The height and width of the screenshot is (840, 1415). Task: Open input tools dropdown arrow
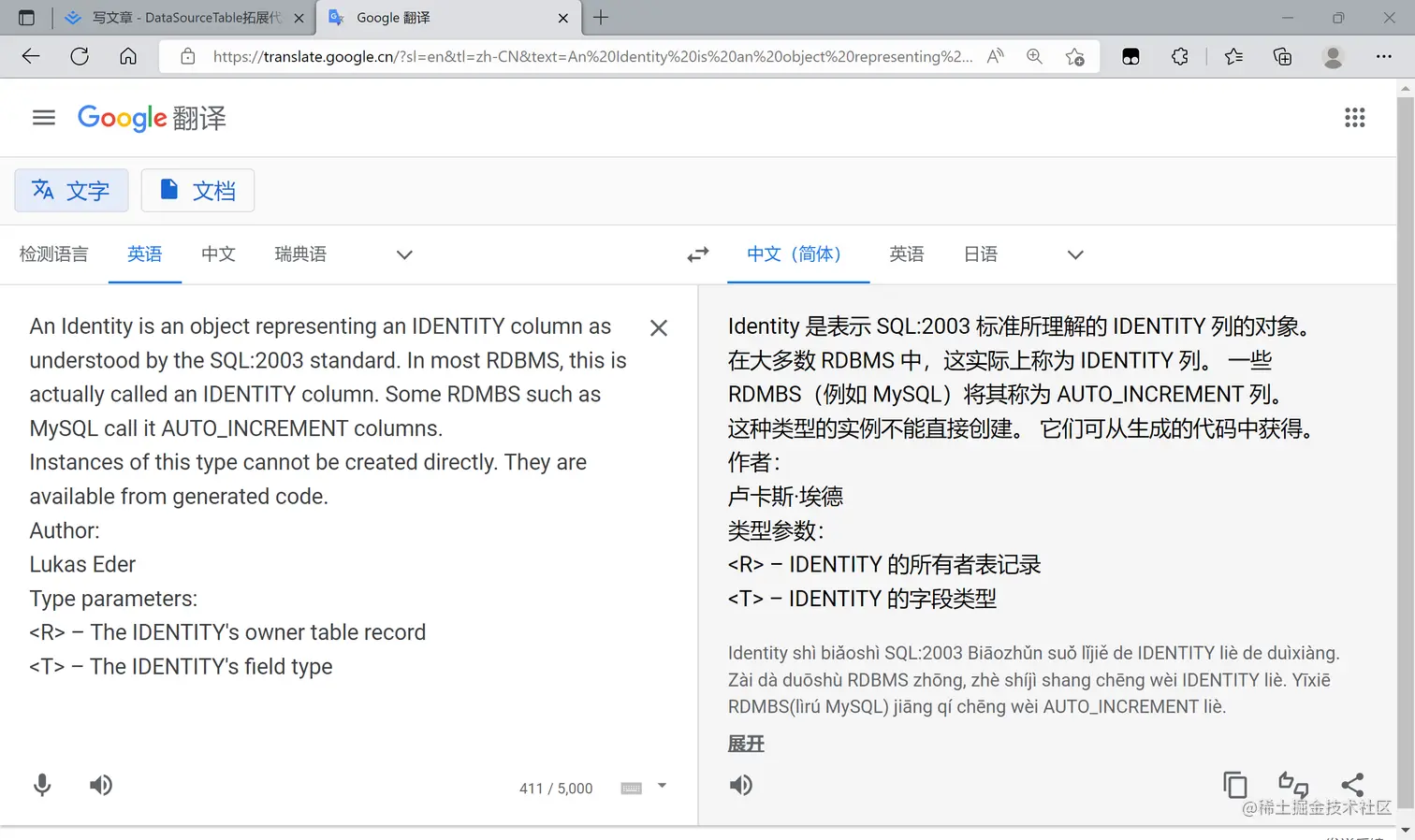(662, 786)
